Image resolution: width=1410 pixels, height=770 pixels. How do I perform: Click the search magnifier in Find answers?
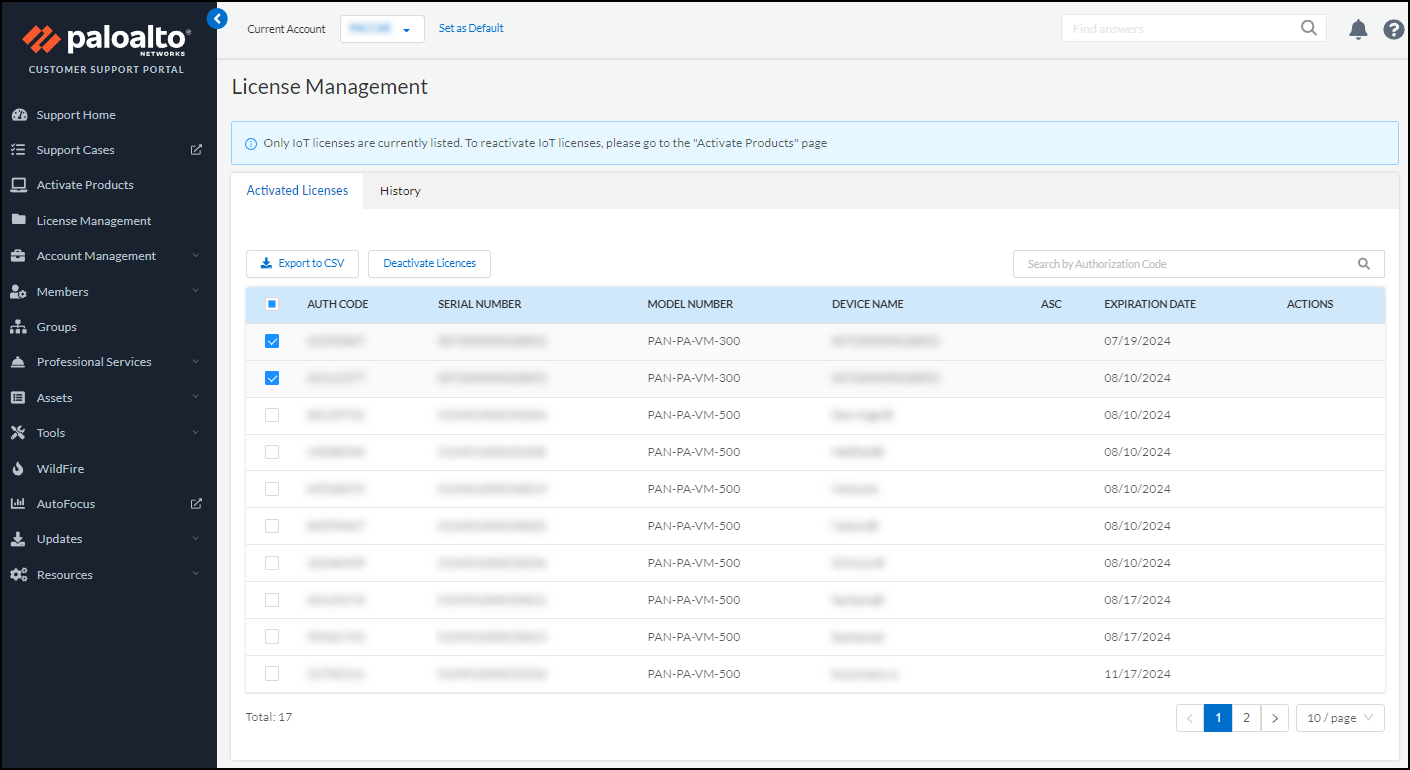(1308, 28)
